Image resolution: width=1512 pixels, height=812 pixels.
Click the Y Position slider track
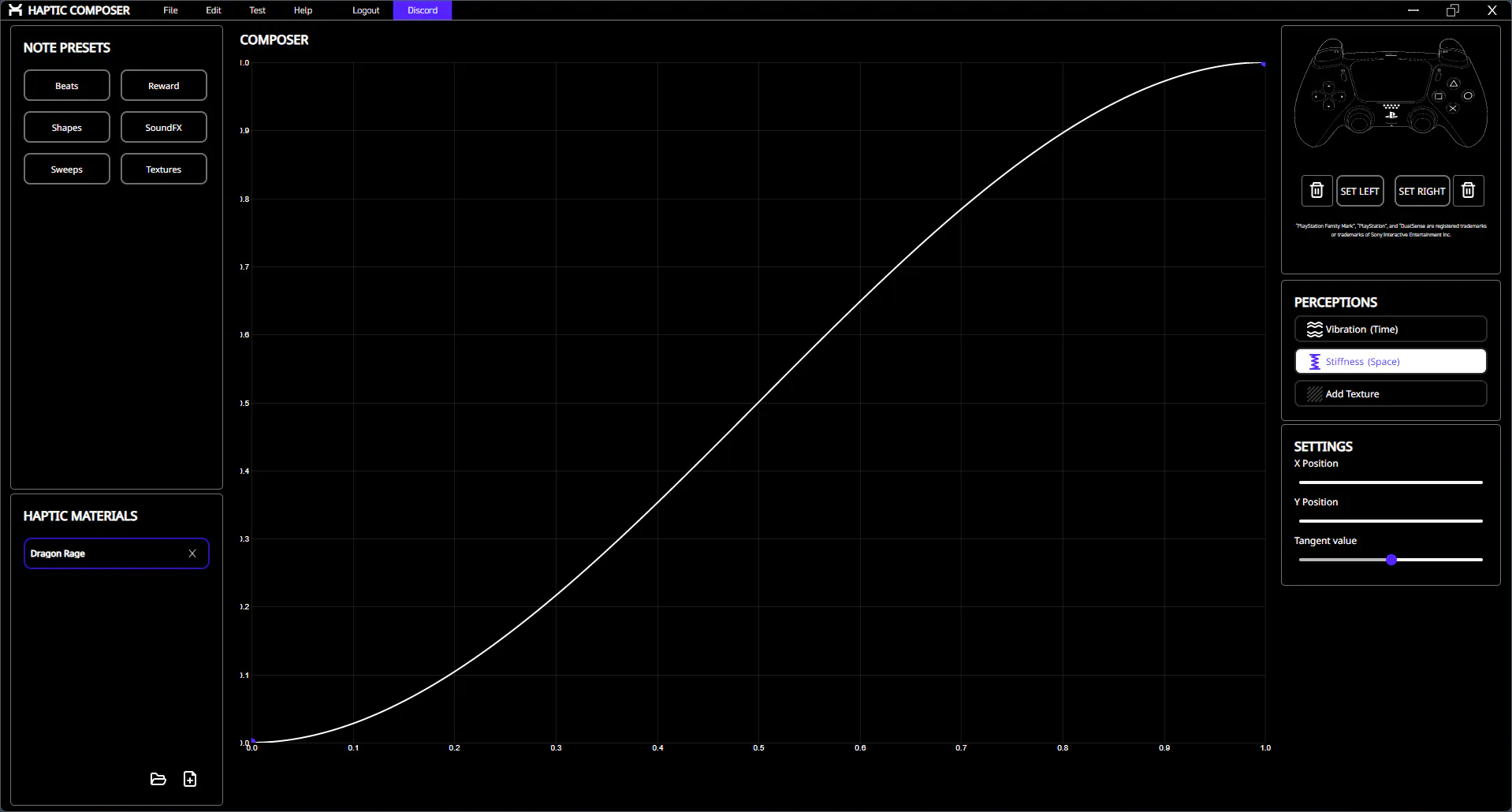click(x=1391, y=521)
